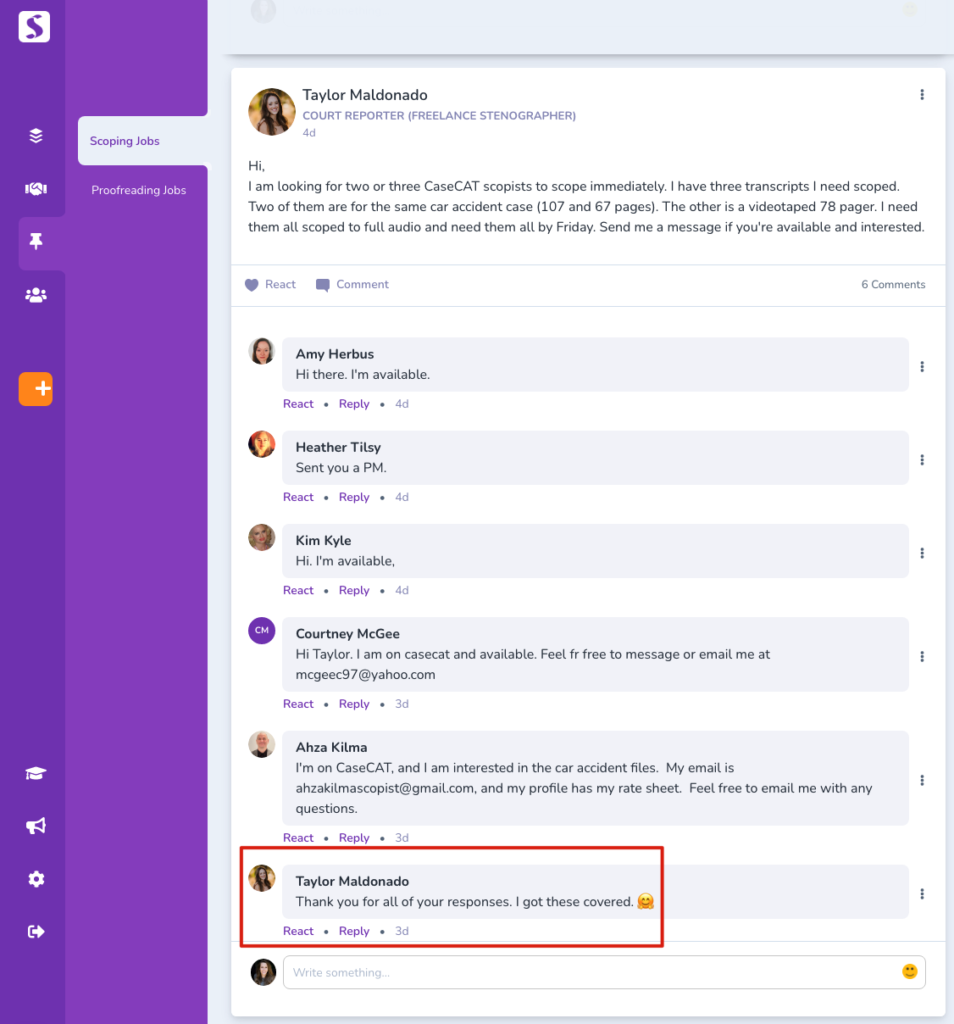The width and height of the screenshot is (954, 1024).
Task: Open Taylor Maldonado's post options menu
Action: click(x=922, y=95)
